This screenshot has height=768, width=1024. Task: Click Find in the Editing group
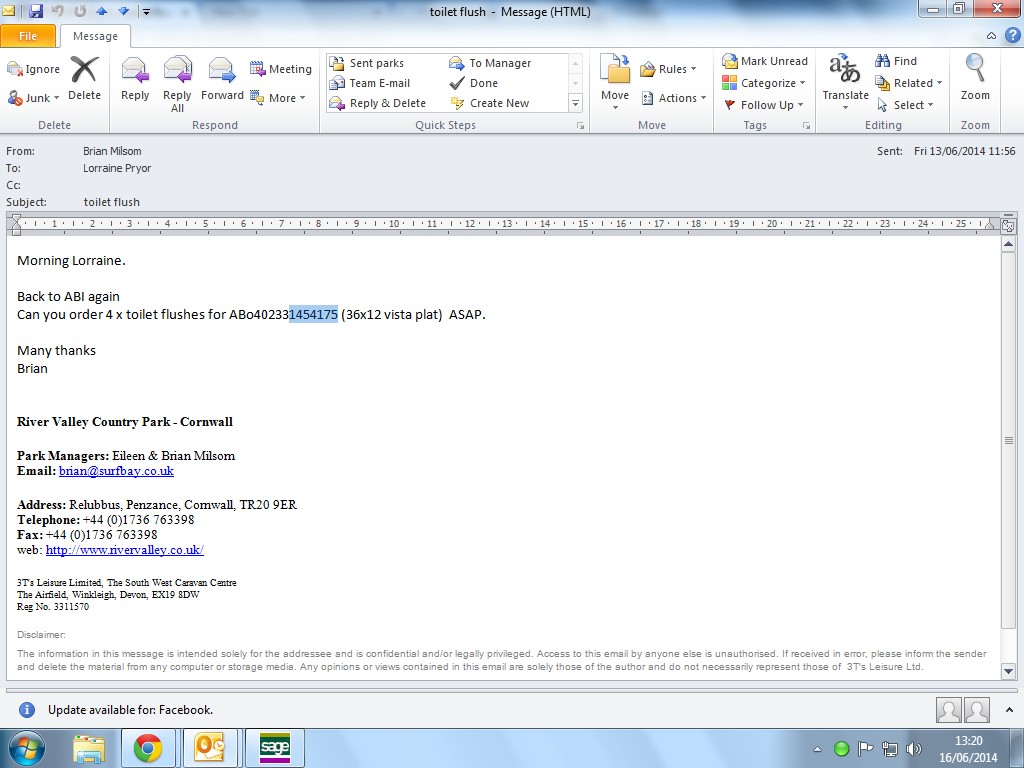click(x=896, y=61)
